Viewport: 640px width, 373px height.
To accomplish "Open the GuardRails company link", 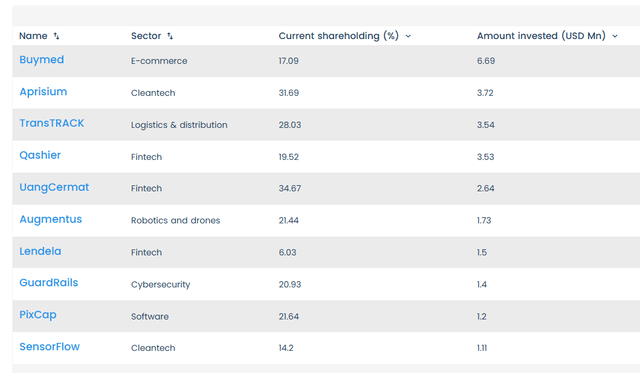I will click(49, 283).
